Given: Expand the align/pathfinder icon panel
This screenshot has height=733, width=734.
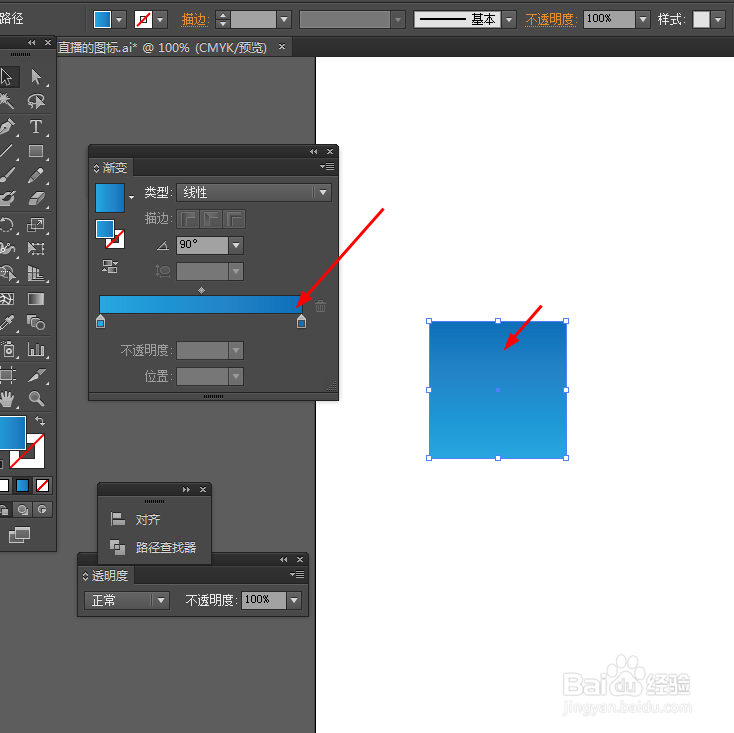Looking at the screenshot, I should tap(186, 490).
